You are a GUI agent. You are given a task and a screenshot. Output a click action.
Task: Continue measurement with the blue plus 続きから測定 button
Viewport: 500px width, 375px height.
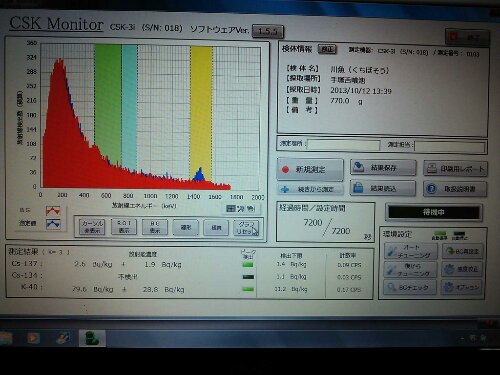tap(310, 189)
